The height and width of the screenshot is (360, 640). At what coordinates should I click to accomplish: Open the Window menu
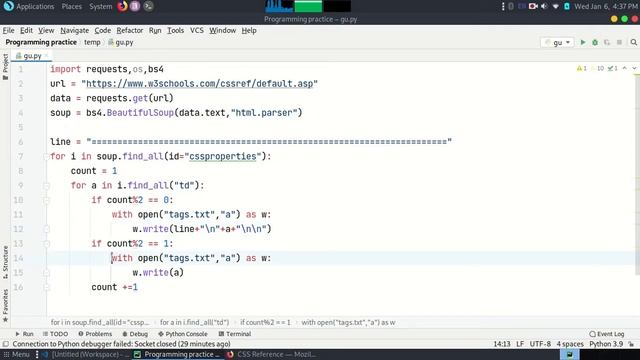(222, 31)
